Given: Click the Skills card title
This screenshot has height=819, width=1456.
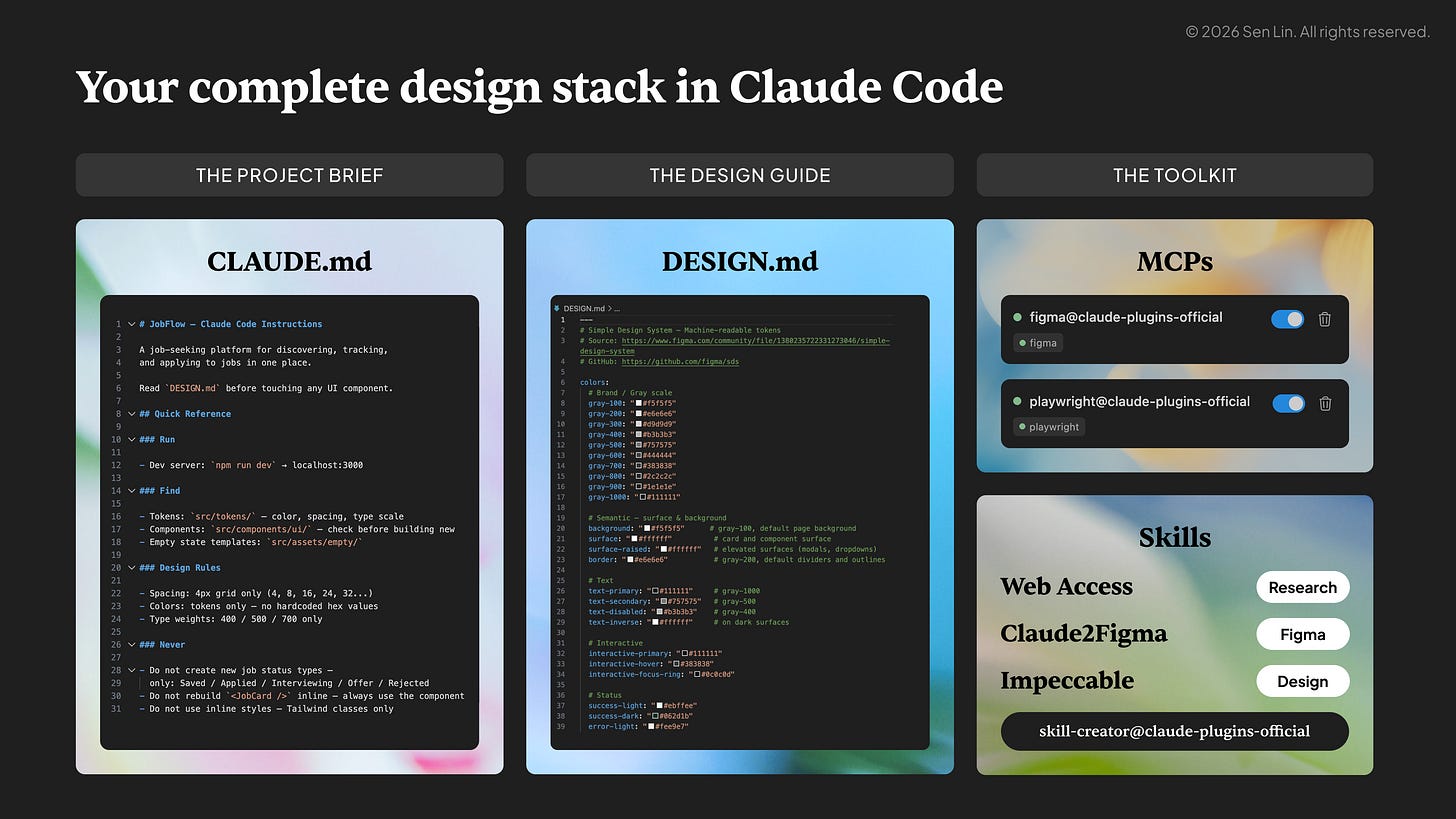Looking at the screenshot, I should [x=1175, y=538].
